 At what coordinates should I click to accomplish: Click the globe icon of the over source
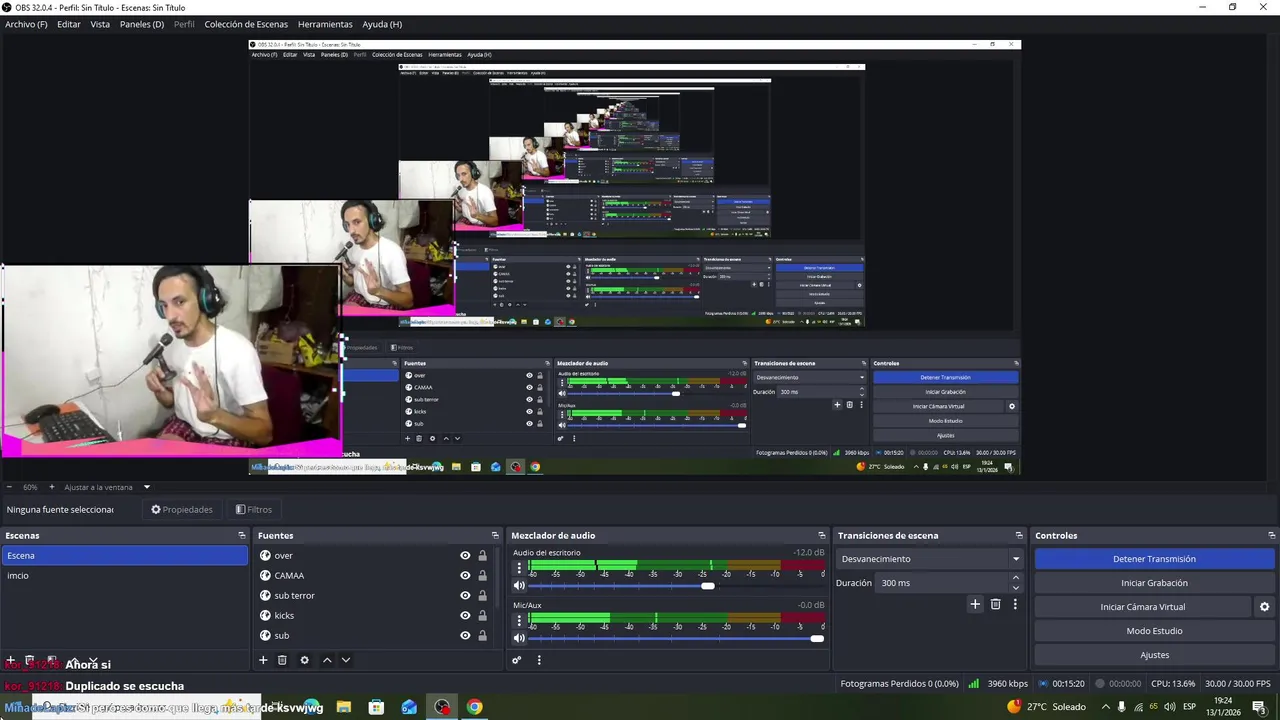click(x=265, y=556)
